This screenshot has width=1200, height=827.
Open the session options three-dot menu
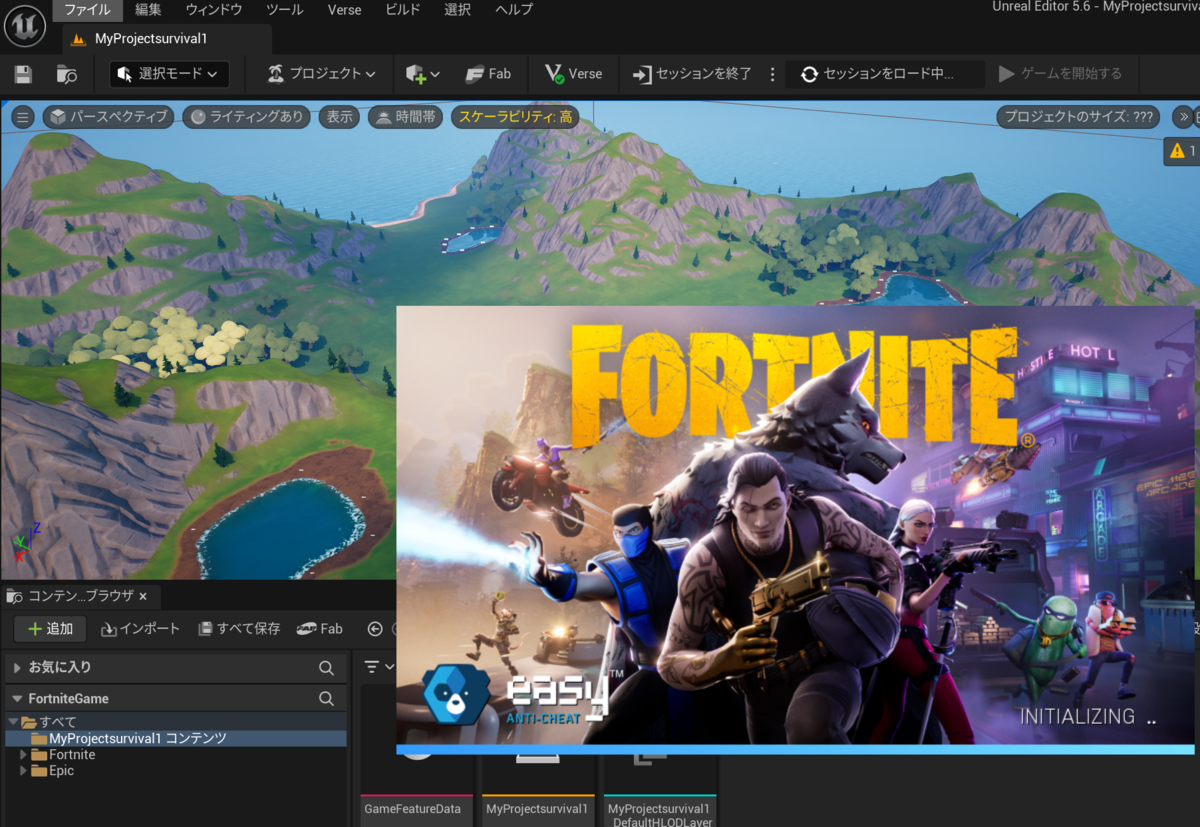[x=772, y=74]
